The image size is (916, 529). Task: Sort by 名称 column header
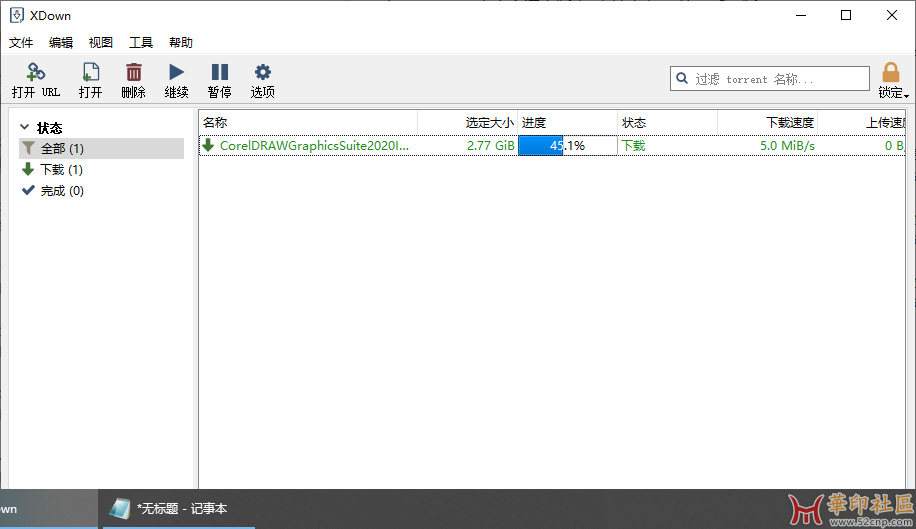pyautogui.click(x=308, y=123)
